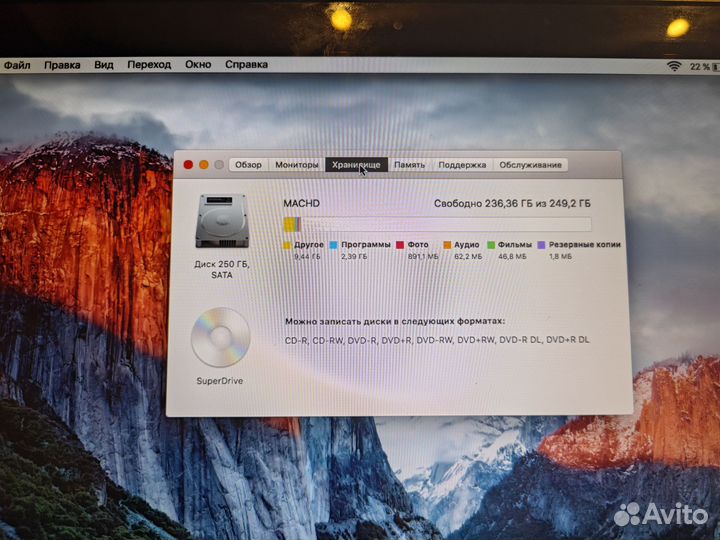The width and height of the screenshot is (720, 540).
Task: Click the Wi-Fi status icon
Action: (x=674, y=67)
